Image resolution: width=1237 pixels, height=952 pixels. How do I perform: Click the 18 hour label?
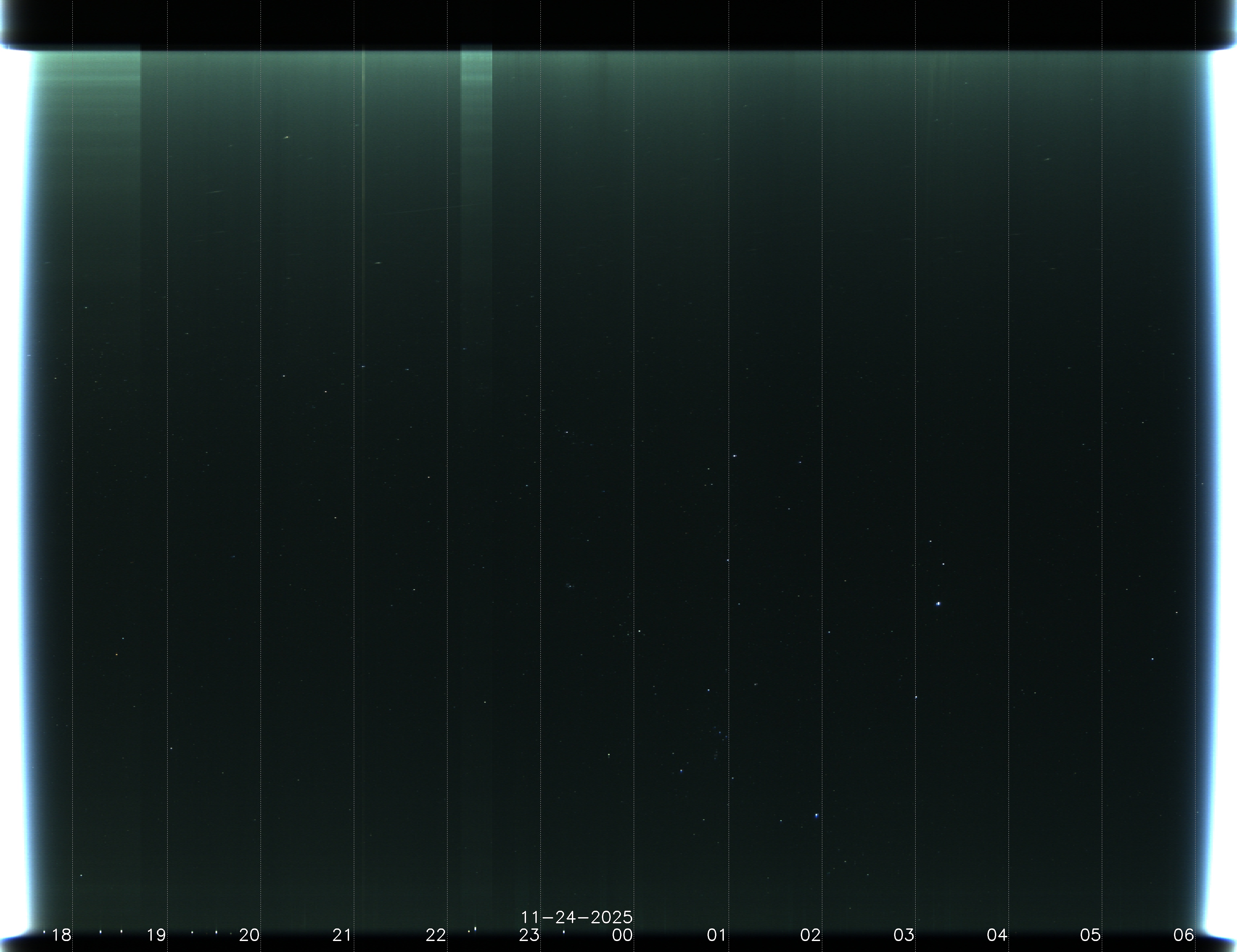pos(61,935)
